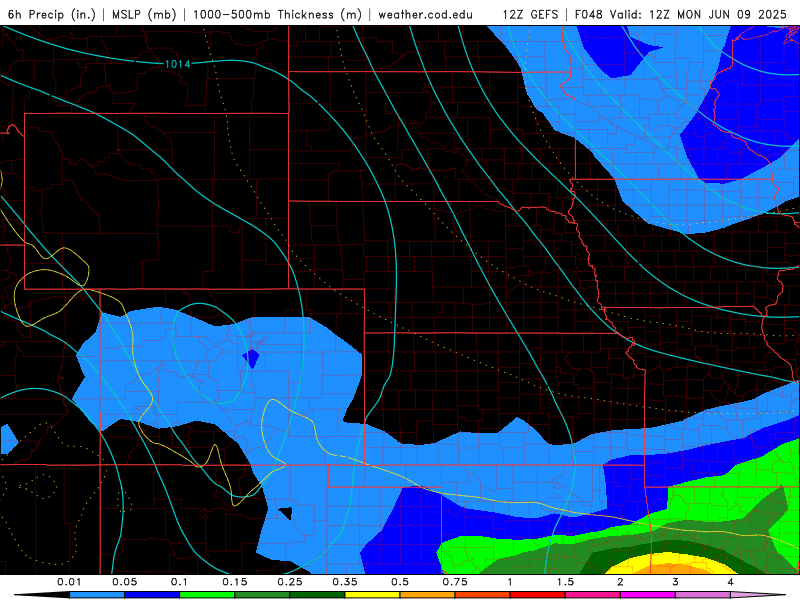Pick the orange 0.5–0.75 legend swatch
The height and width of the screenshot is (600, 800).
point(428,595)
